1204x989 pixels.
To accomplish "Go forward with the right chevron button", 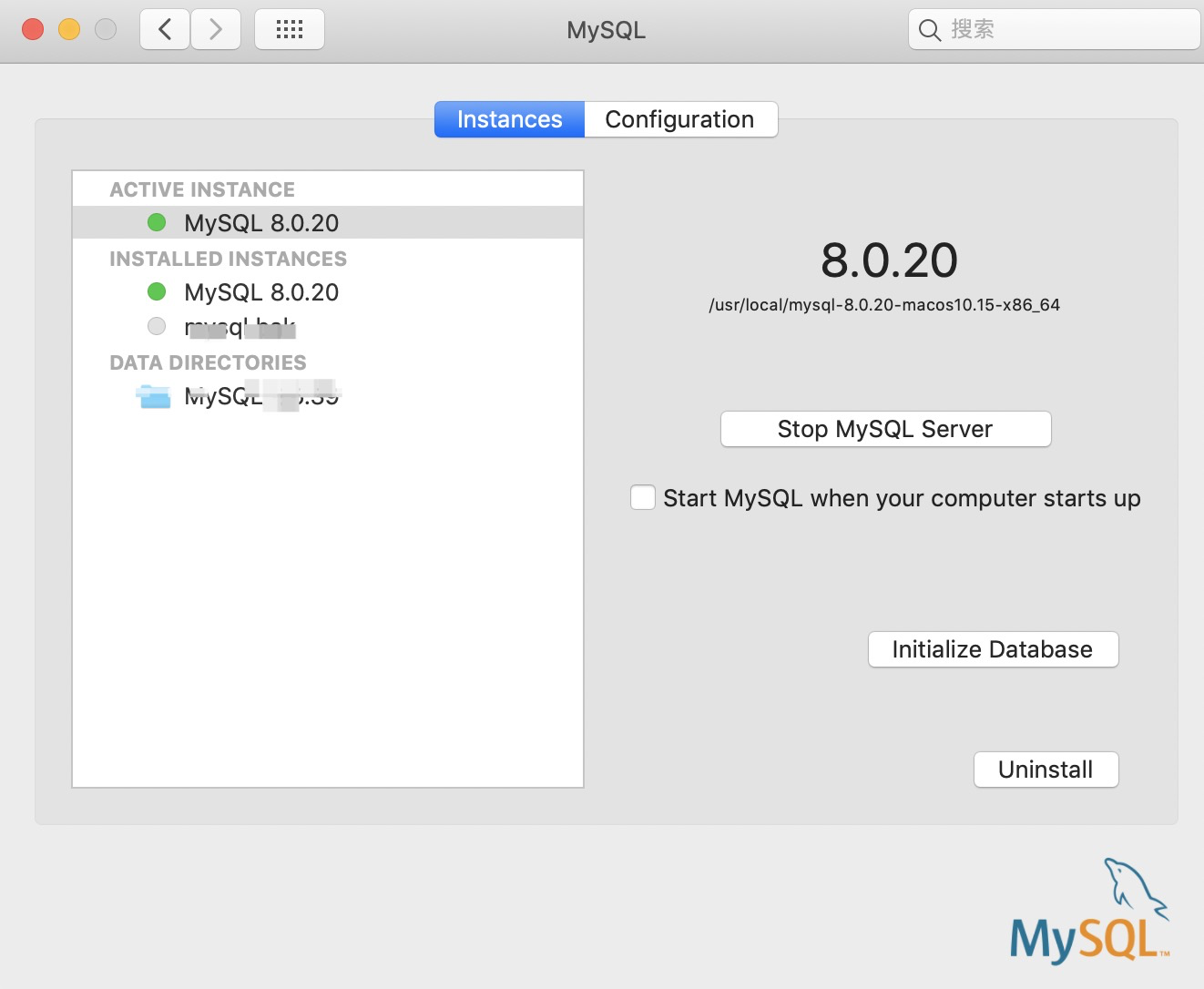I will click(216, 29).
